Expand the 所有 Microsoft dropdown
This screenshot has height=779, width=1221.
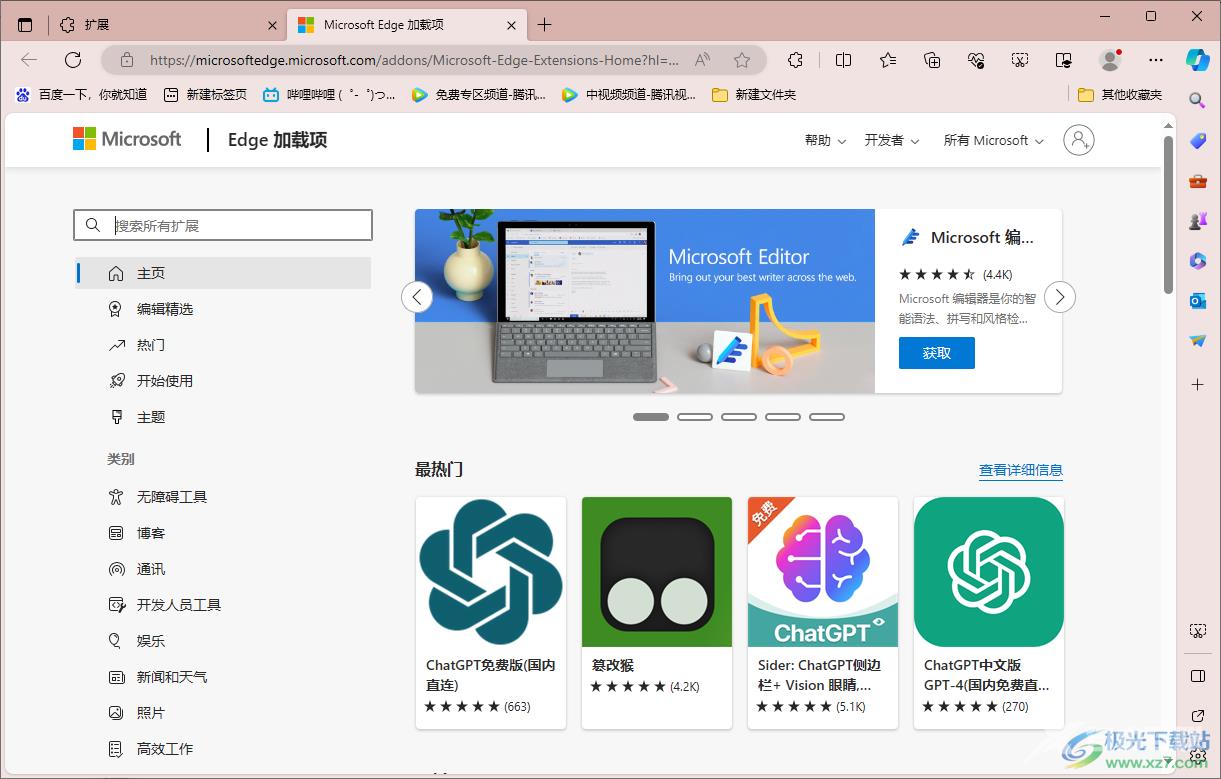[994, 140]
